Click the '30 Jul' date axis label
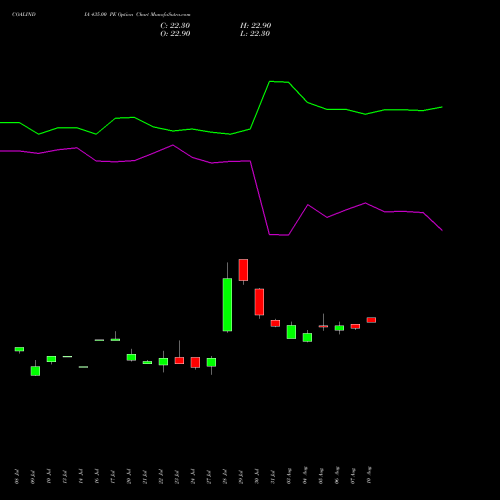 click(257, 477)
